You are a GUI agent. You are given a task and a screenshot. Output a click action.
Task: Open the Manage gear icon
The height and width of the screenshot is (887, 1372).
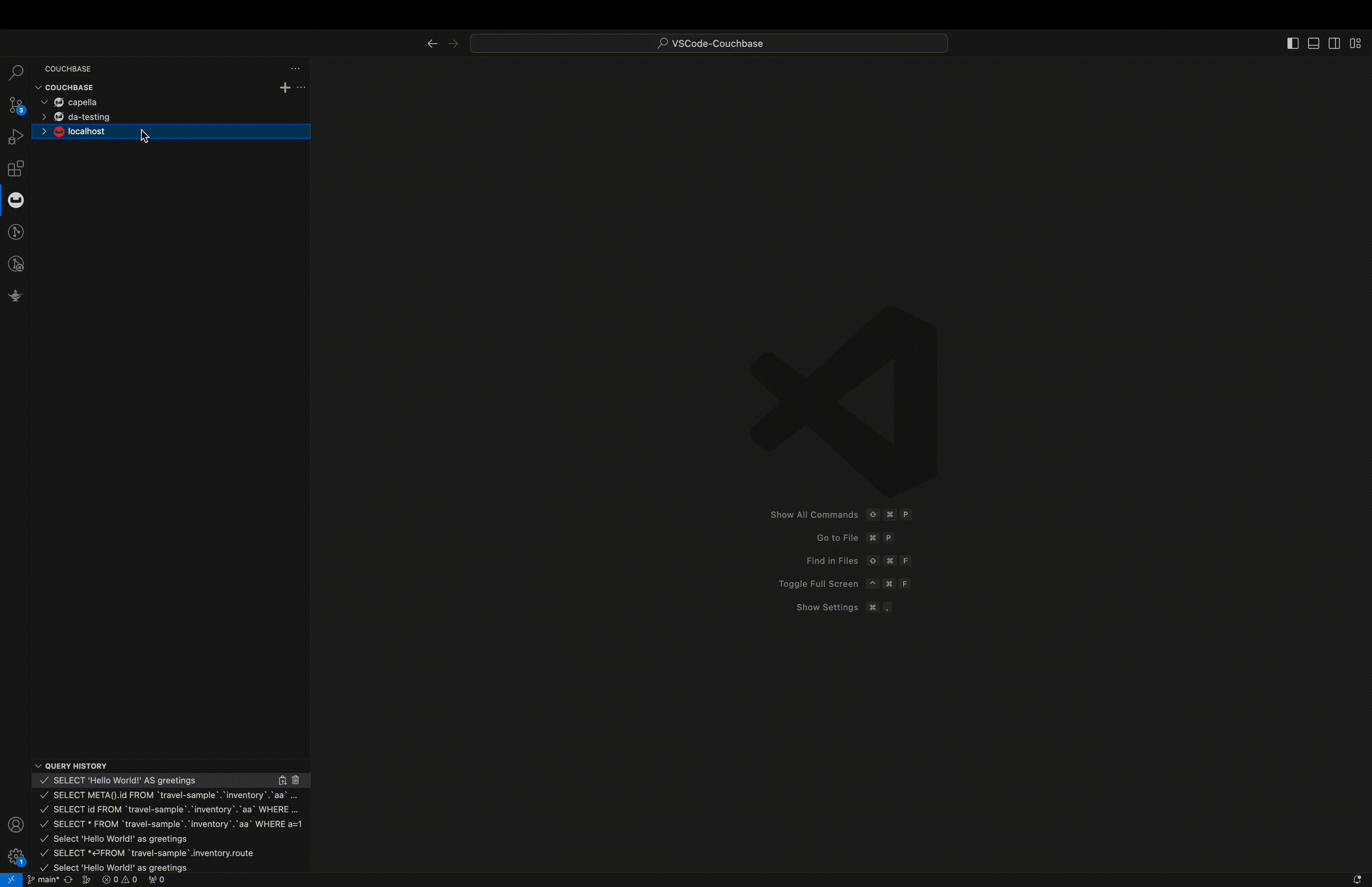[x=16, y=856]
